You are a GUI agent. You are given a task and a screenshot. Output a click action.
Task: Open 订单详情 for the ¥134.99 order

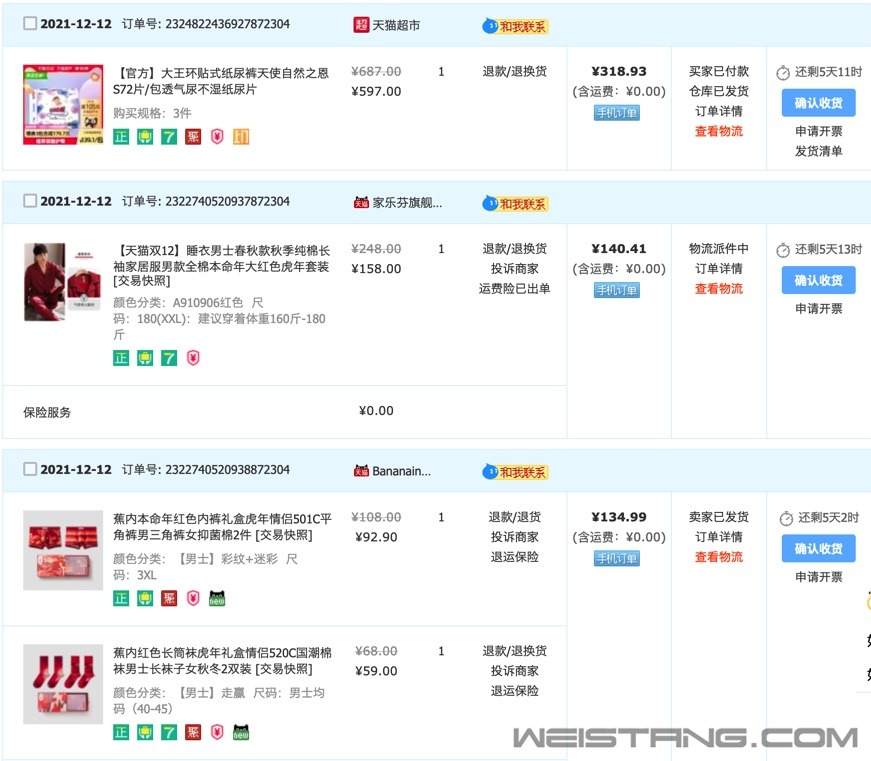719,537
